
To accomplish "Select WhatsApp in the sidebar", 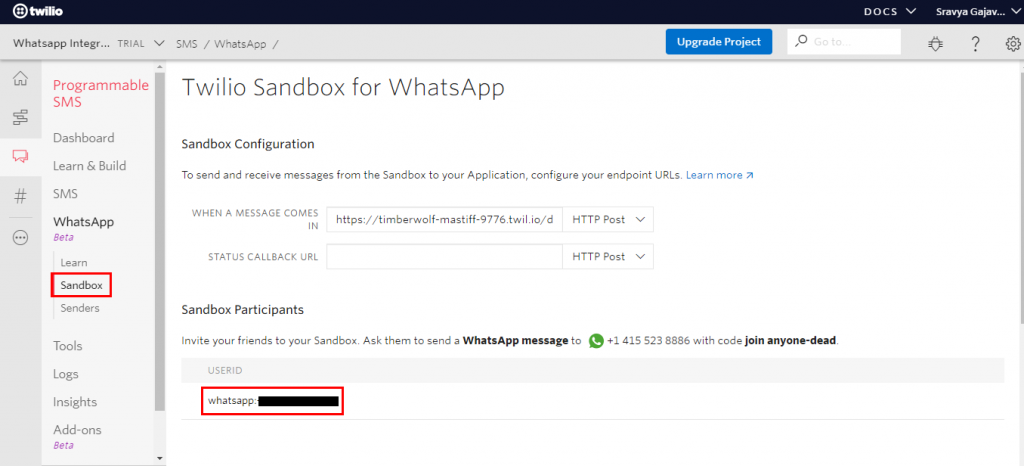I will pos(84,222).
